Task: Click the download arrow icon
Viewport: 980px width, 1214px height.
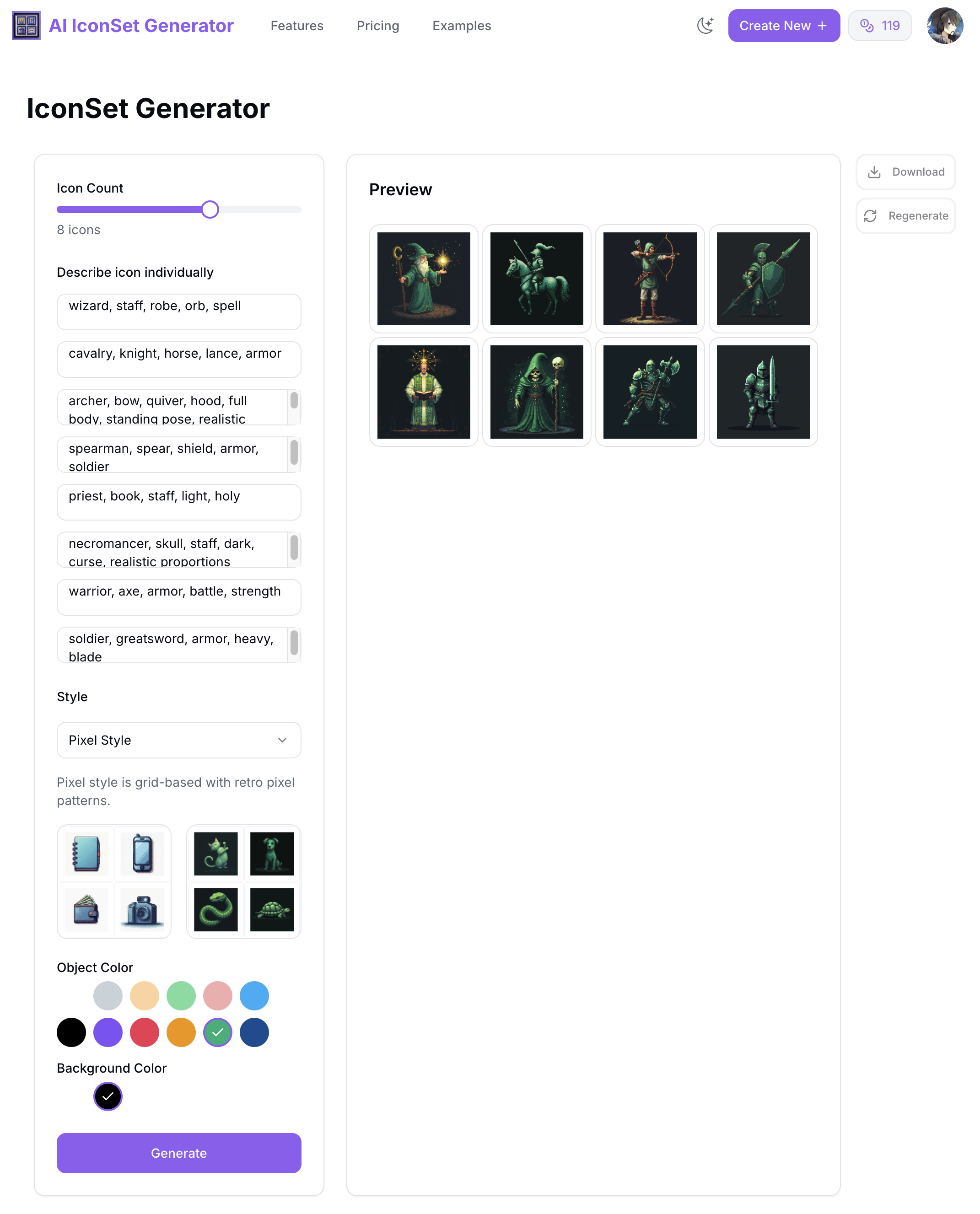Action: tap(874, 172)
